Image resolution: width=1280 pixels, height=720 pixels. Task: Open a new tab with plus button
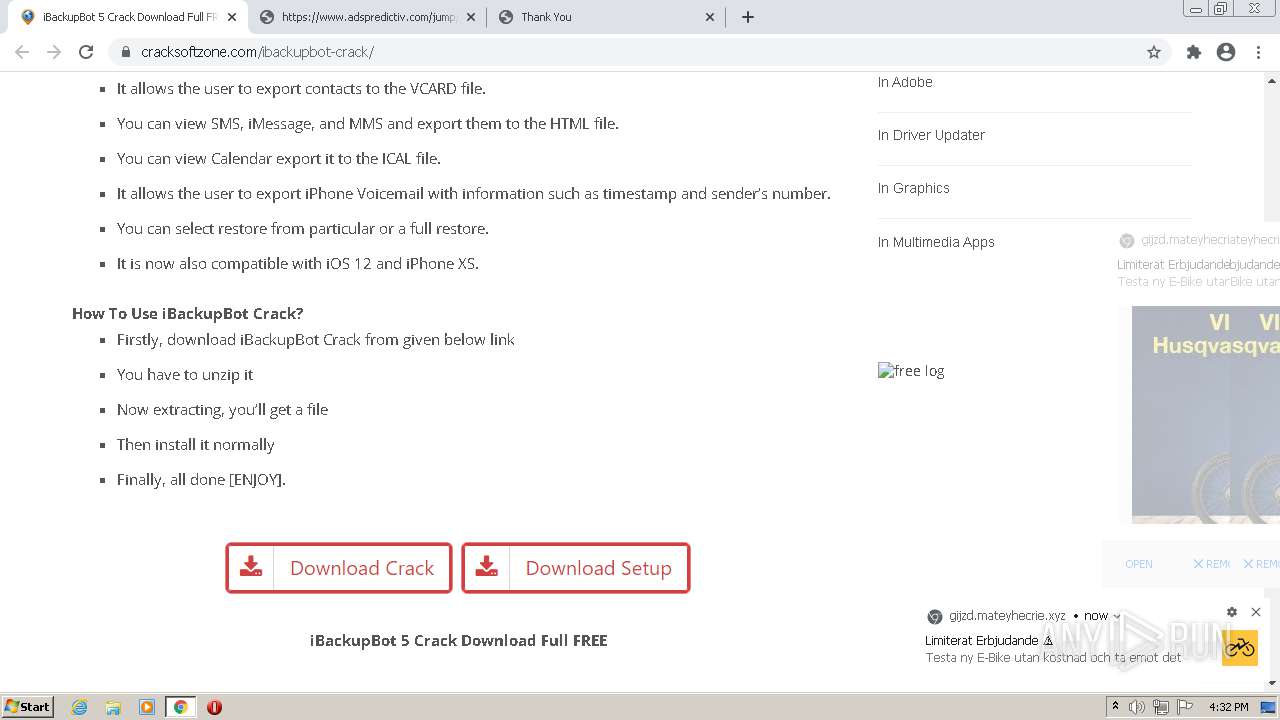coord(748,17)
